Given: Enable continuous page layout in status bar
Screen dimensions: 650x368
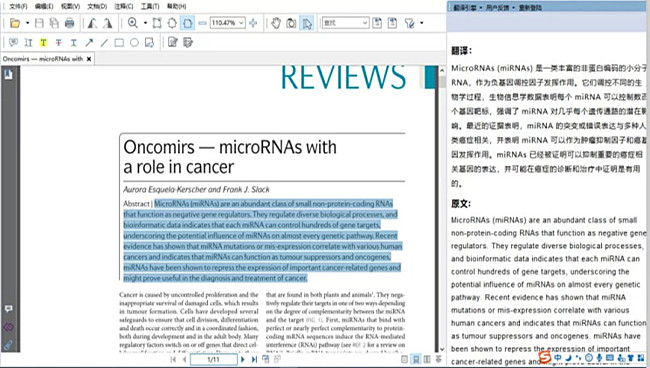Looking at the screenshot, I should click(x=416, y=359).
